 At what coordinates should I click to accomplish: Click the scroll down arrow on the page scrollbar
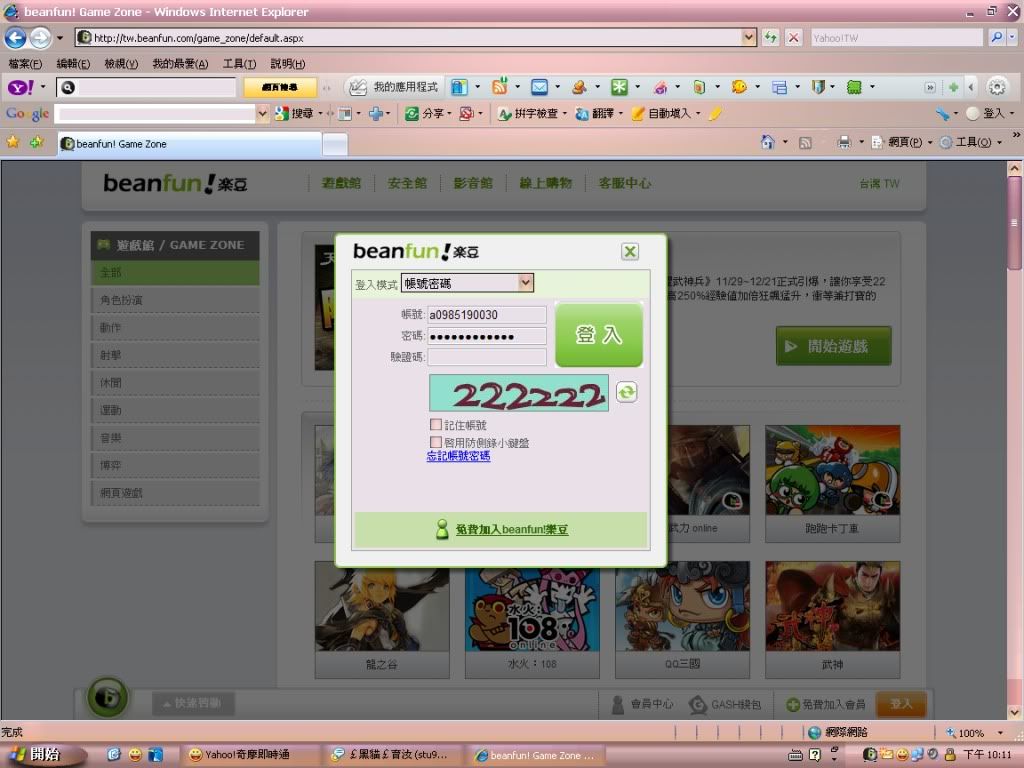[1014, 712]
